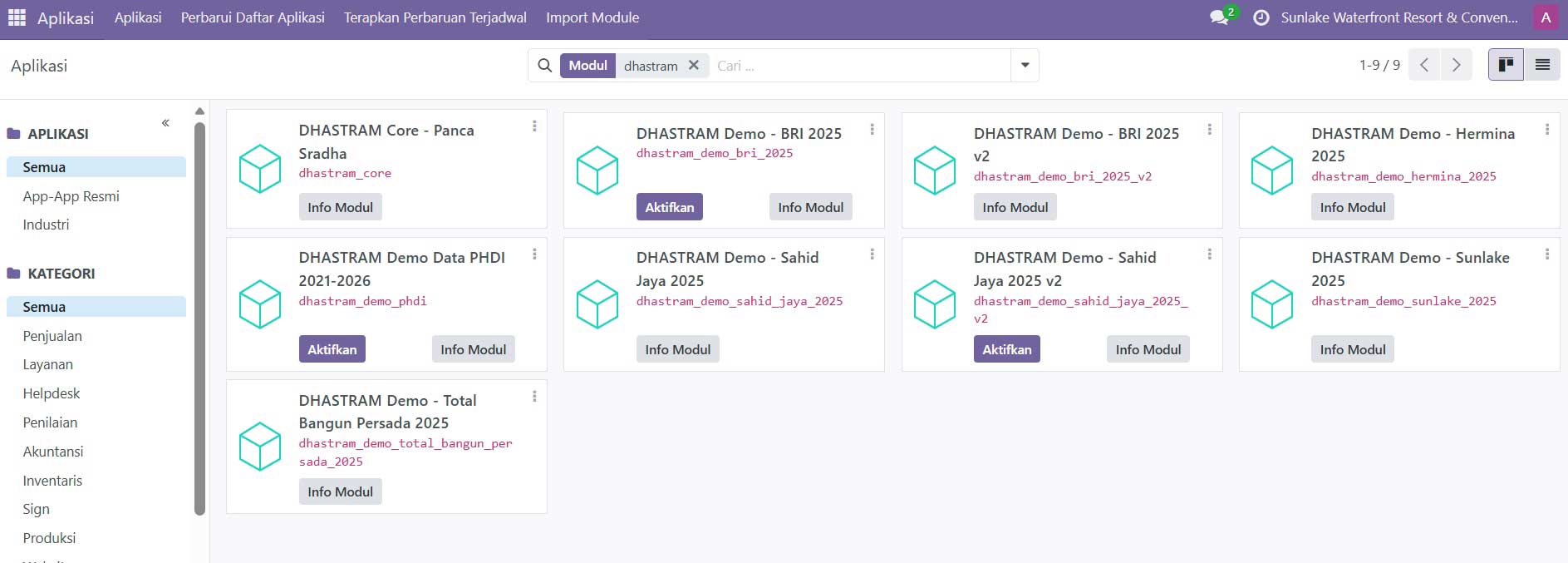Open Info Modul for Hermina 2025

1353,207
